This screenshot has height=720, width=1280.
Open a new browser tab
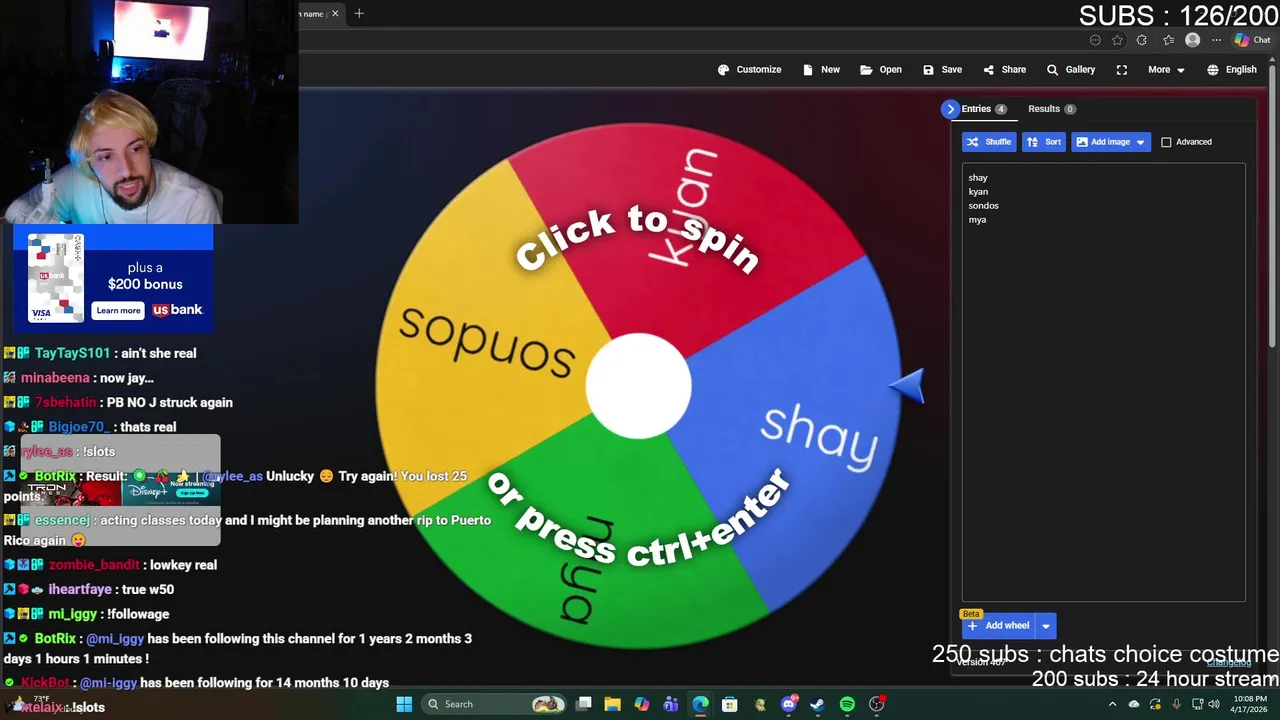click(359, 14)
